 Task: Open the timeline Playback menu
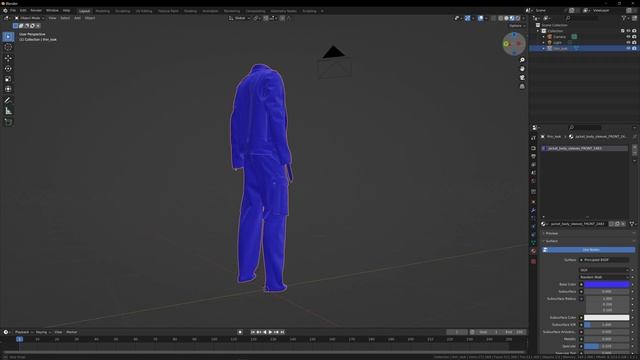pos(23,332)
